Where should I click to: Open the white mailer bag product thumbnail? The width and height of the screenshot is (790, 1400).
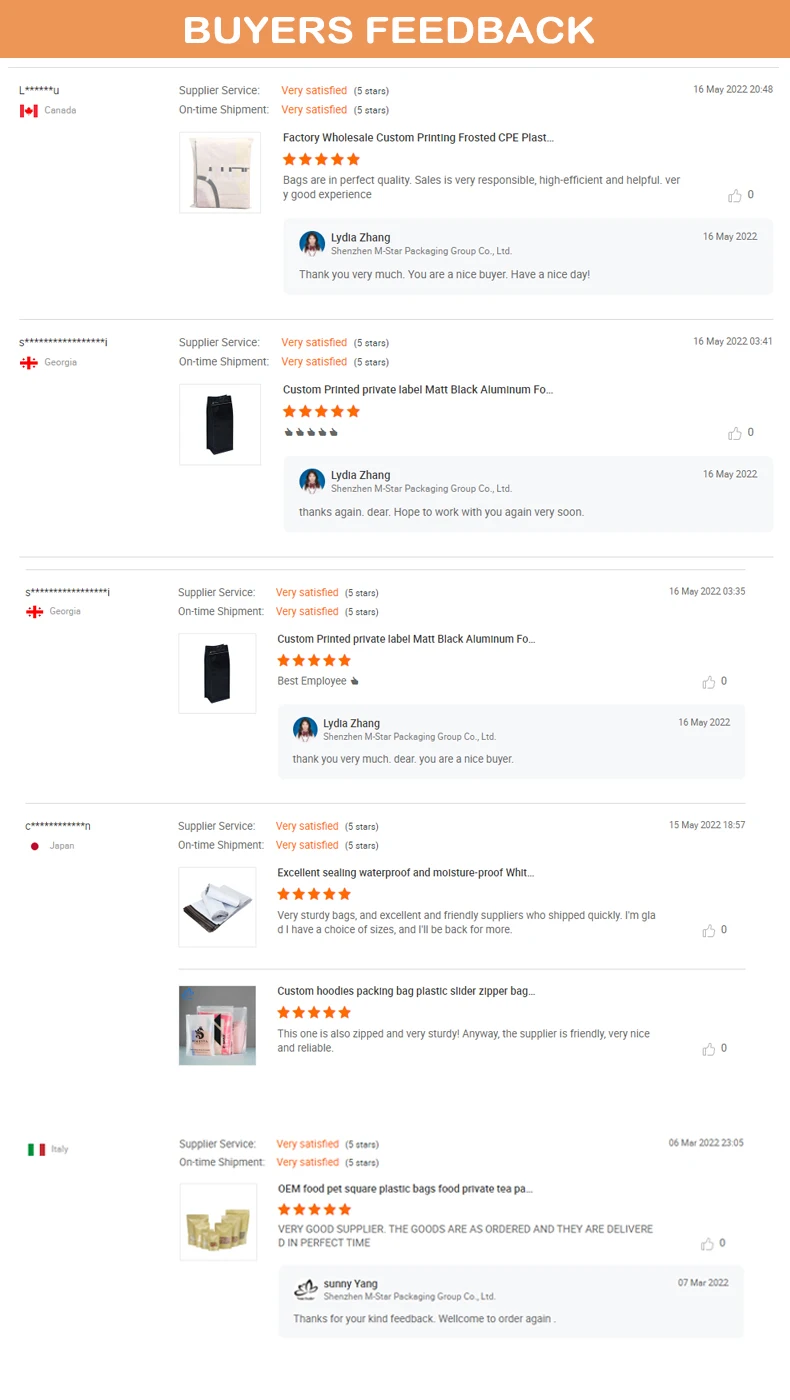pyautogui.click(x=217, y=907)
